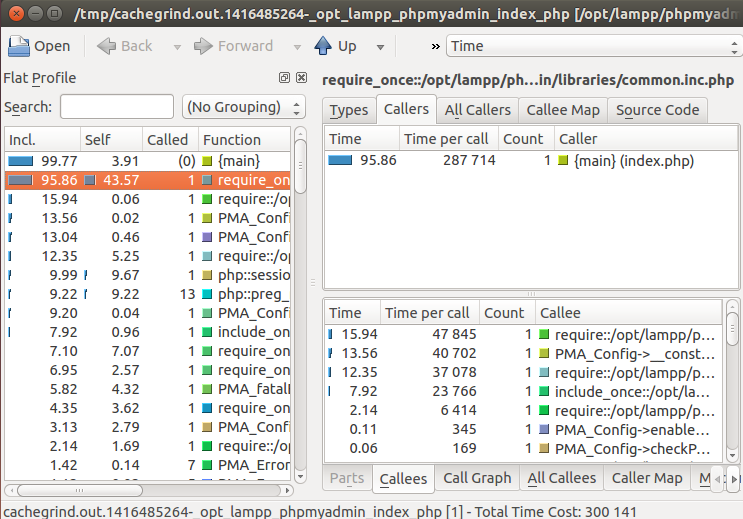
Task: Expand the toolbar overflow chevron
Action: click(x=435, y=46)
